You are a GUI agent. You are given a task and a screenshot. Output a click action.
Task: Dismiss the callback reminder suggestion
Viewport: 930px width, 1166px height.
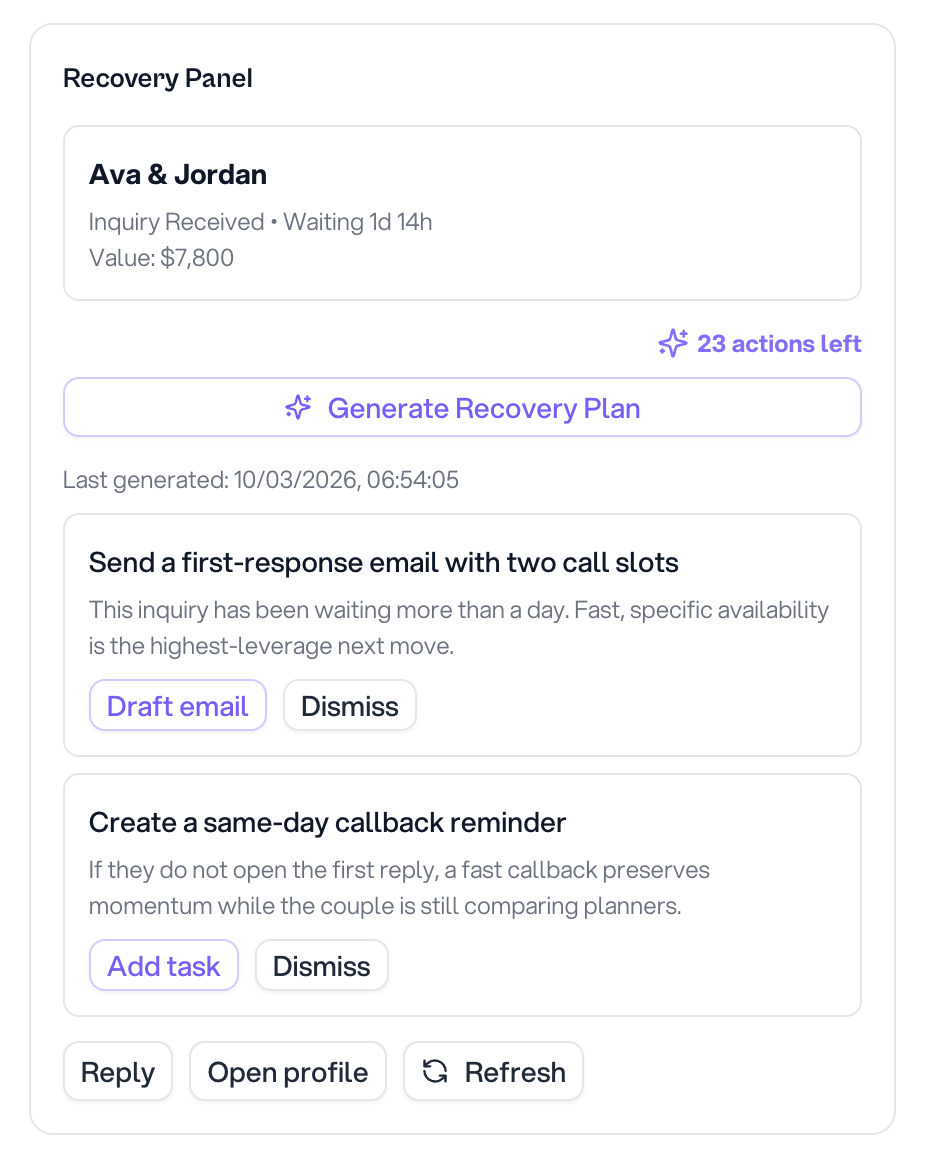click(321, 965)
